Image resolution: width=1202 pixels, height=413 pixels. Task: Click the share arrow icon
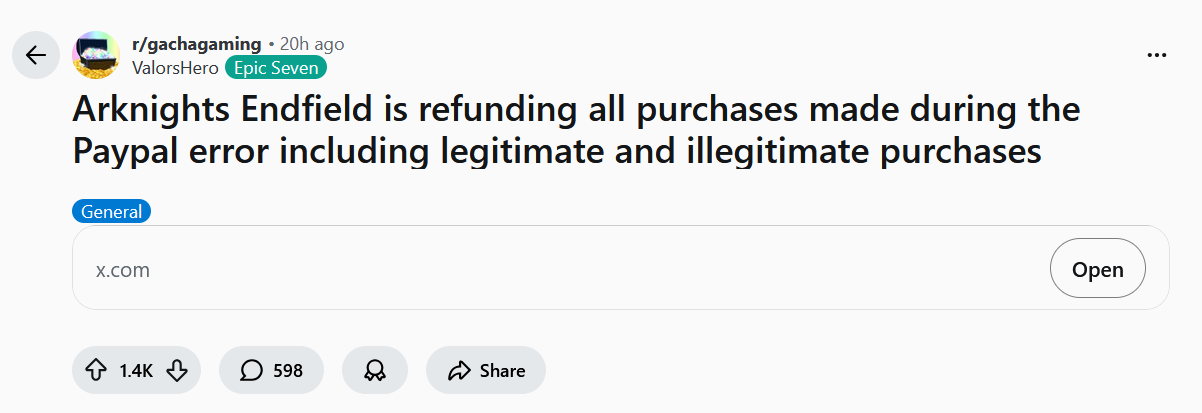tap(459, 370)
